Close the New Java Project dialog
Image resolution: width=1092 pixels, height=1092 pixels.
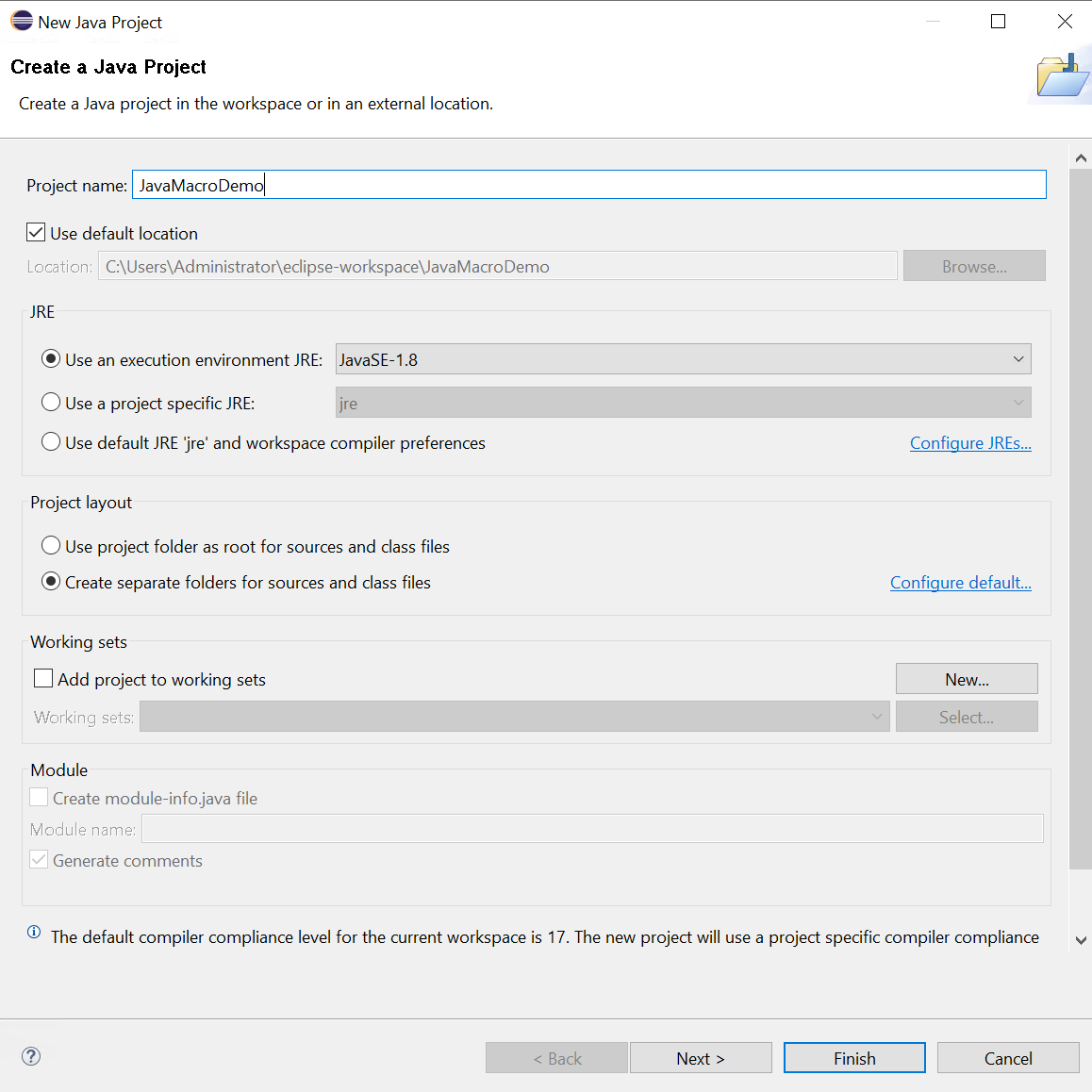1065,22
